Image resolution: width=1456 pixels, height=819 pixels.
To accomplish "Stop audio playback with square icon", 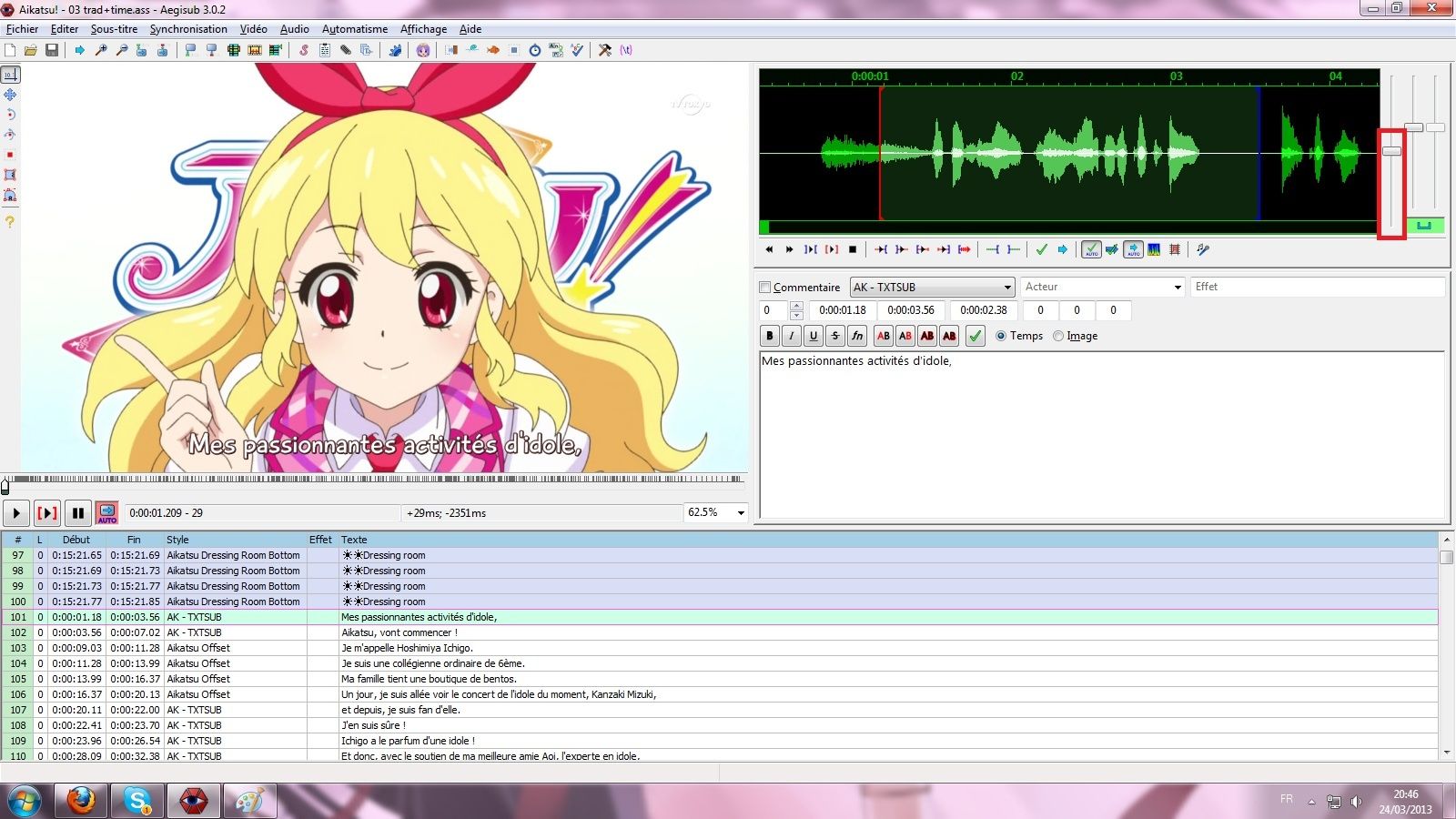I will pyautogui.click(x=853, y=249).
